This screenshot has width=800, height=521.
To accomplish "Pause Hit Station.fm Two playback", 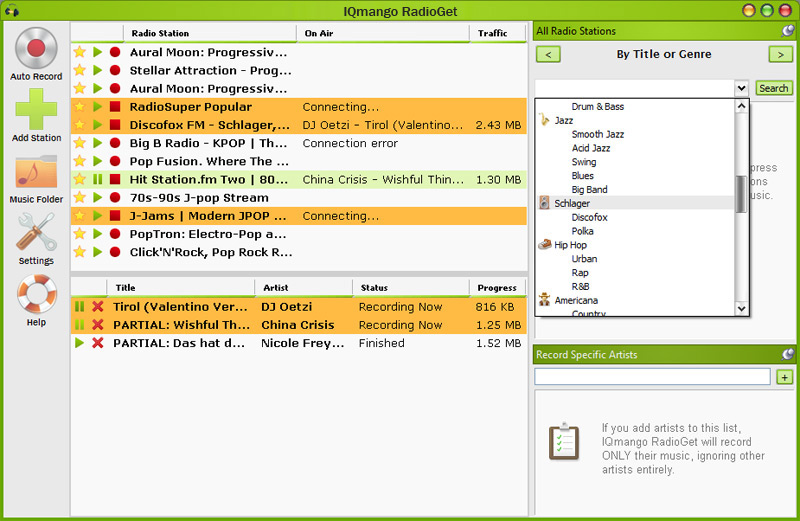I will tap(97, 179).
